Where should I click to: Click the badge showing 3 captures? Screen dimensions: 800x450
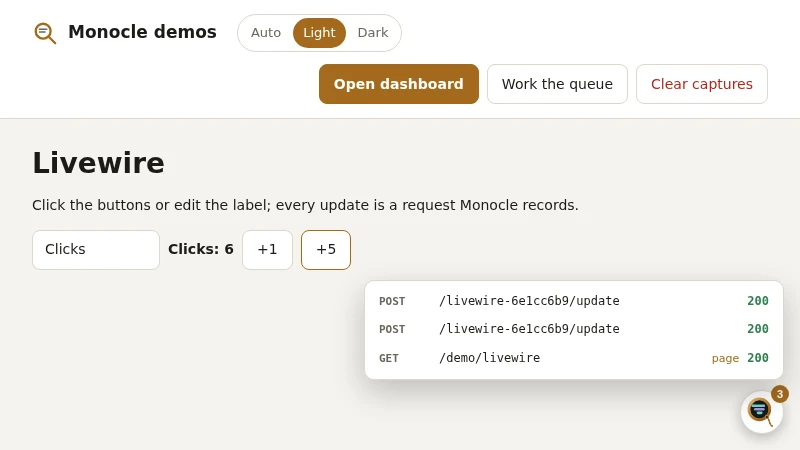tap(780, 394)
